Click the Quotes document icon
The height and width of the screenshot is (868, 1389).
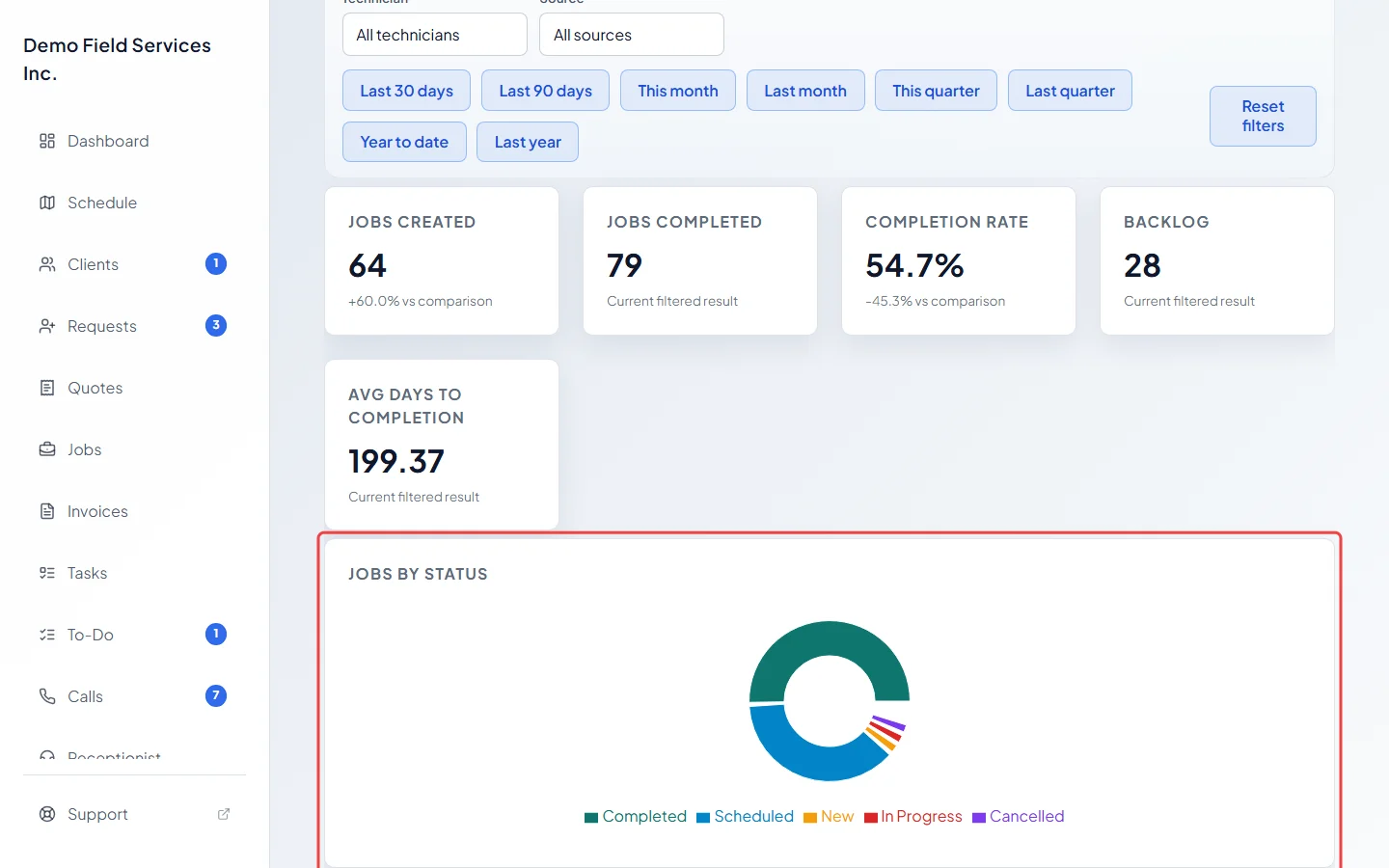(47, 388)
